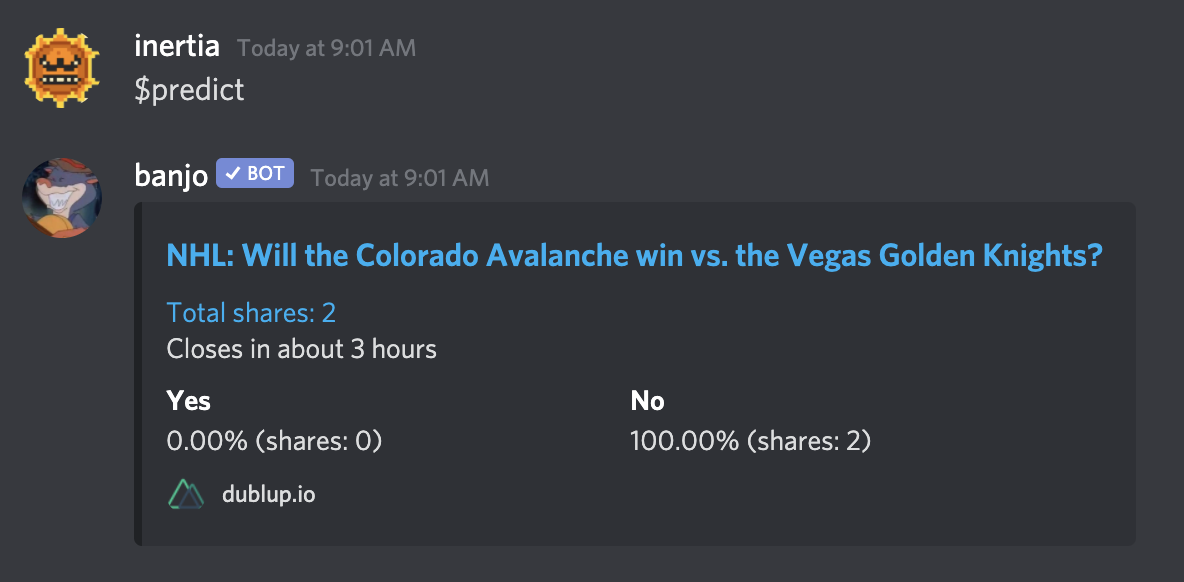Click the timestamp beside banjo's BOT badge
This screenshot has width=1184, height=582.
(399, 178)
